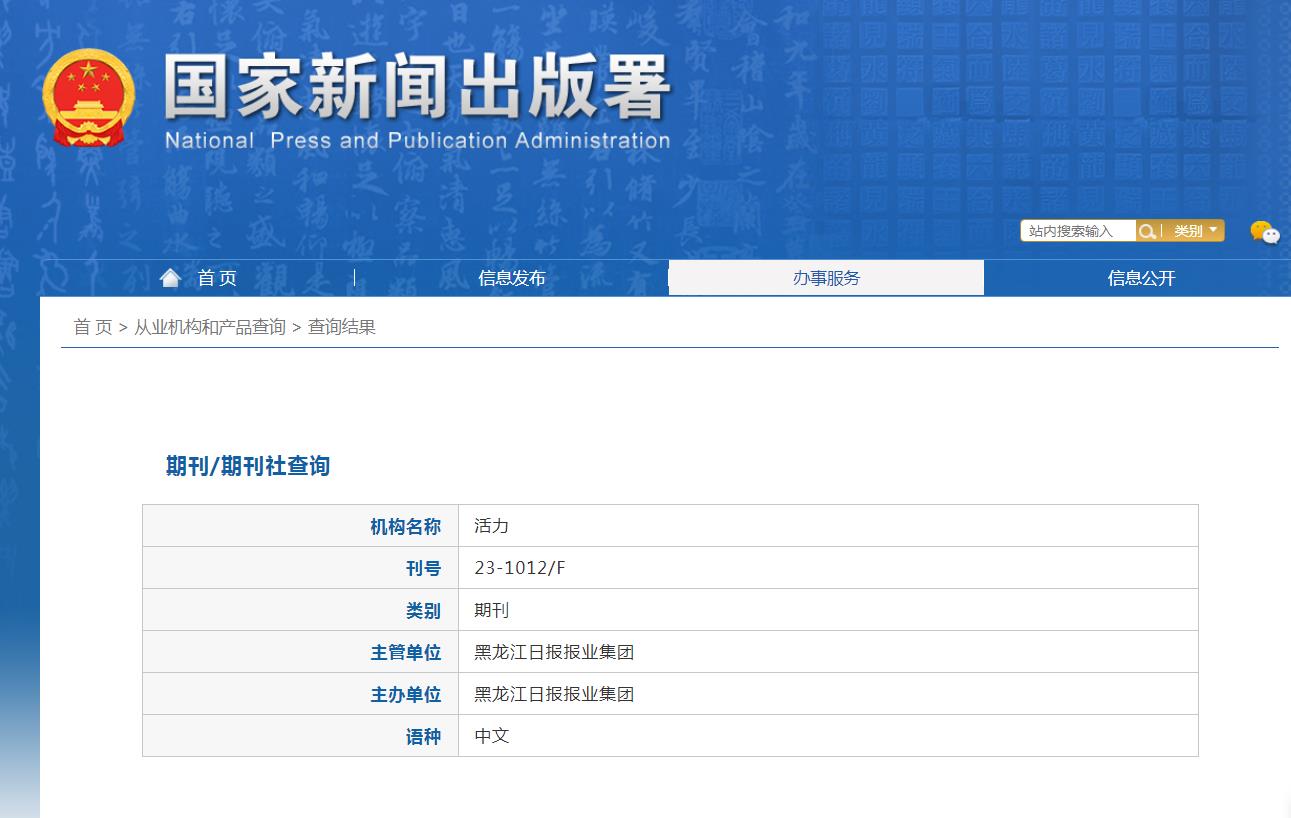1291x818 pixels.
Task: Go to 首页 via the navigation bar
Action: pyautogui.click(x=217, y=278)
